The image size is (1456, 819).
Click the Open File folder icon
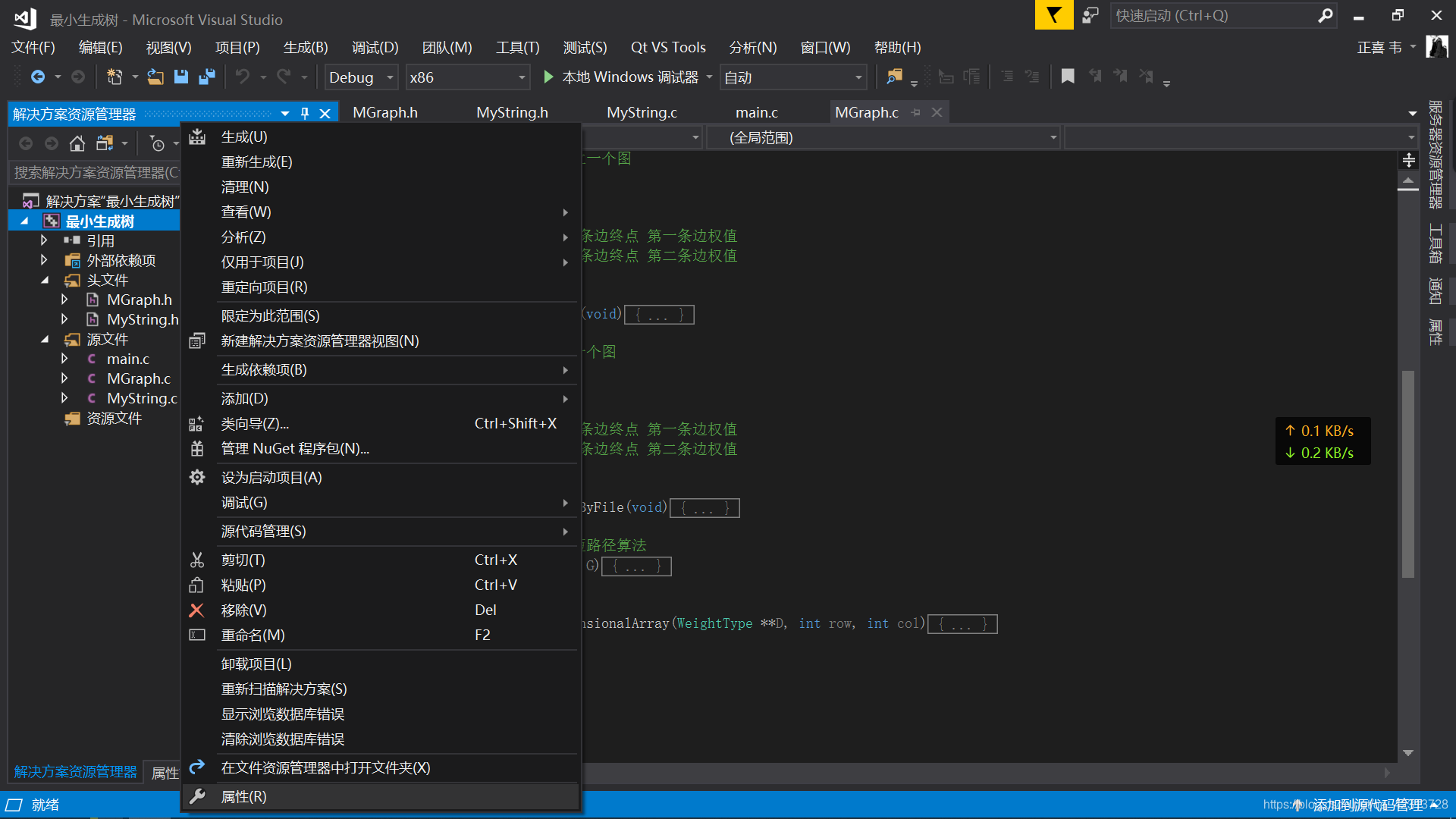click(155, 77)
